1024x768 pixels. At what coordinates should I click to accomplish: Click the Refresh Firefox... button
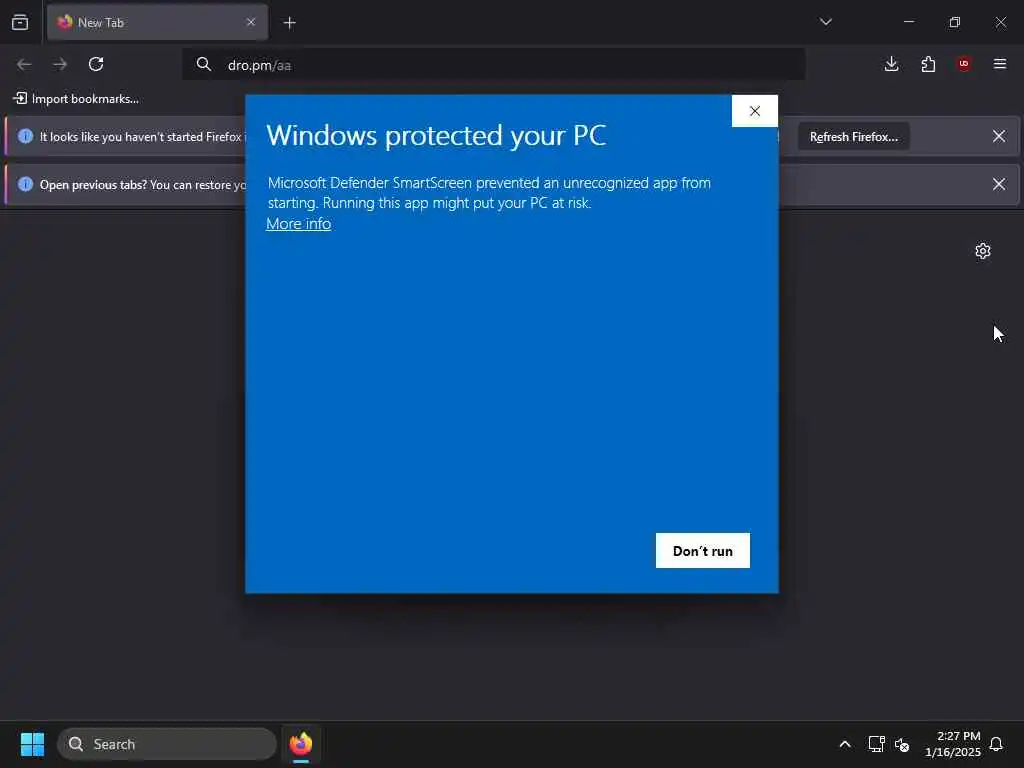click(x=854, y=136)
